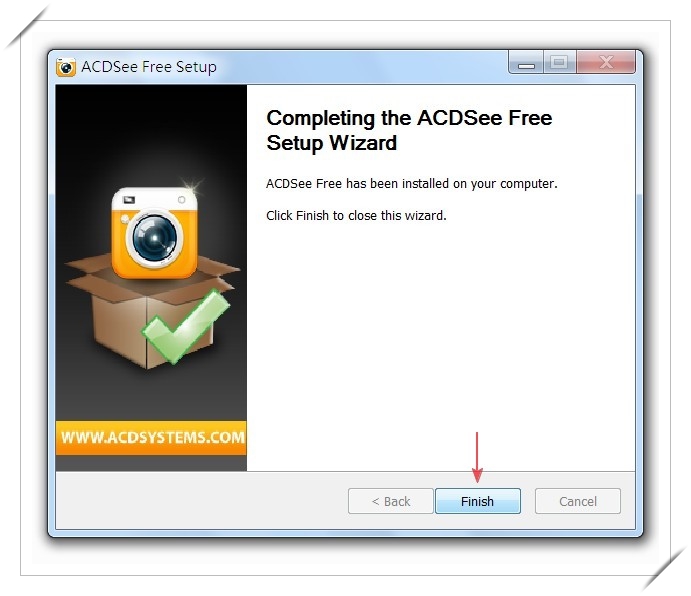Click the "ACDSee Free Setup" title bar text
691x596 pixels.
pyautogui.click(x=149, y=67)
